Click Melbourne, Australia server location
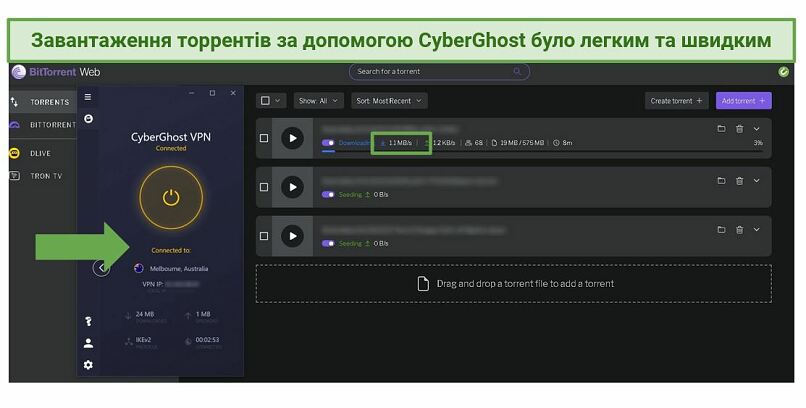The image size is (806, 408). [x=179, y=269]
